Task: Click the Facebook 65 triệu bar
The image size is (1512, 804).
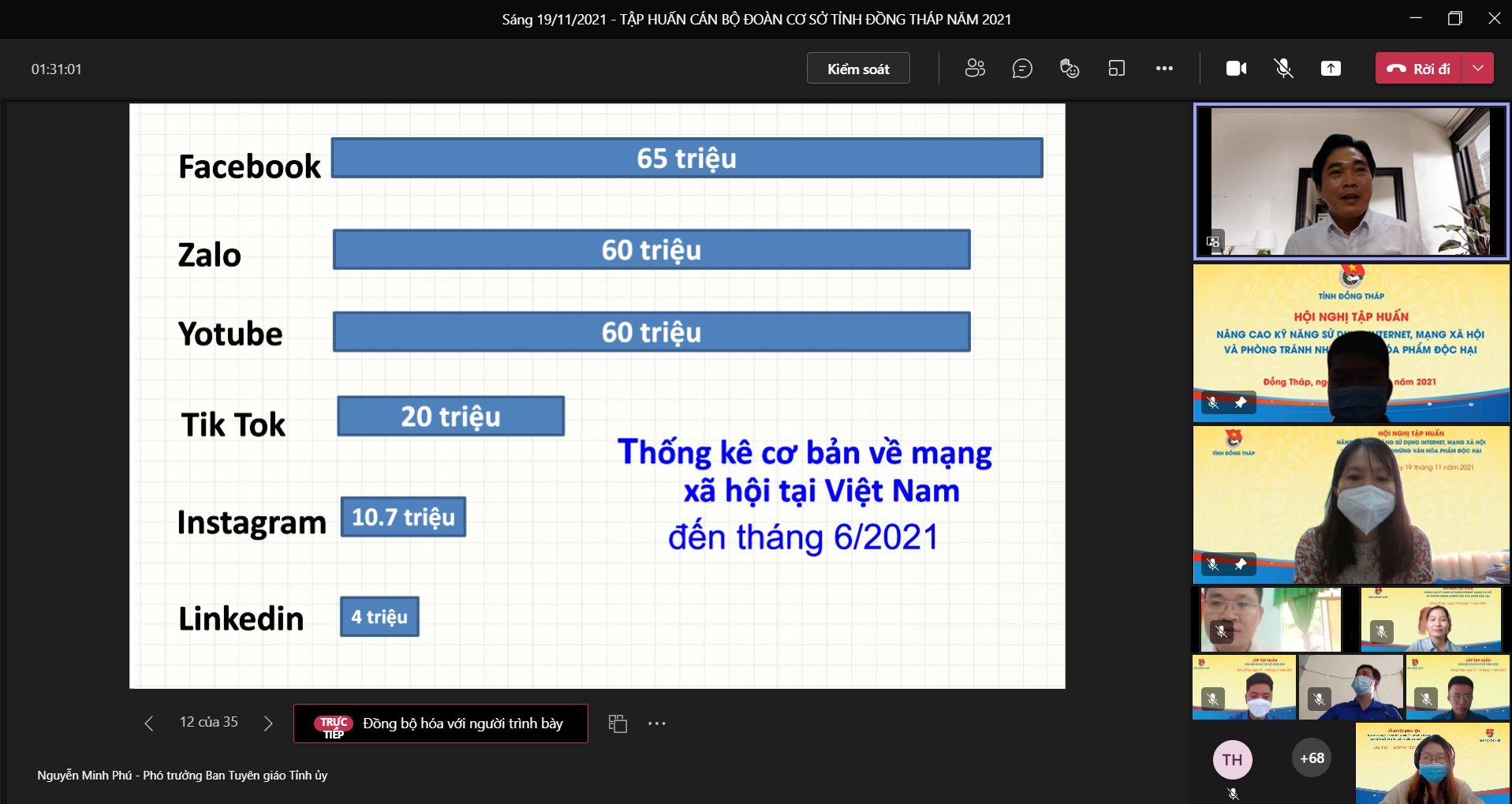Action: pos(687,158)
